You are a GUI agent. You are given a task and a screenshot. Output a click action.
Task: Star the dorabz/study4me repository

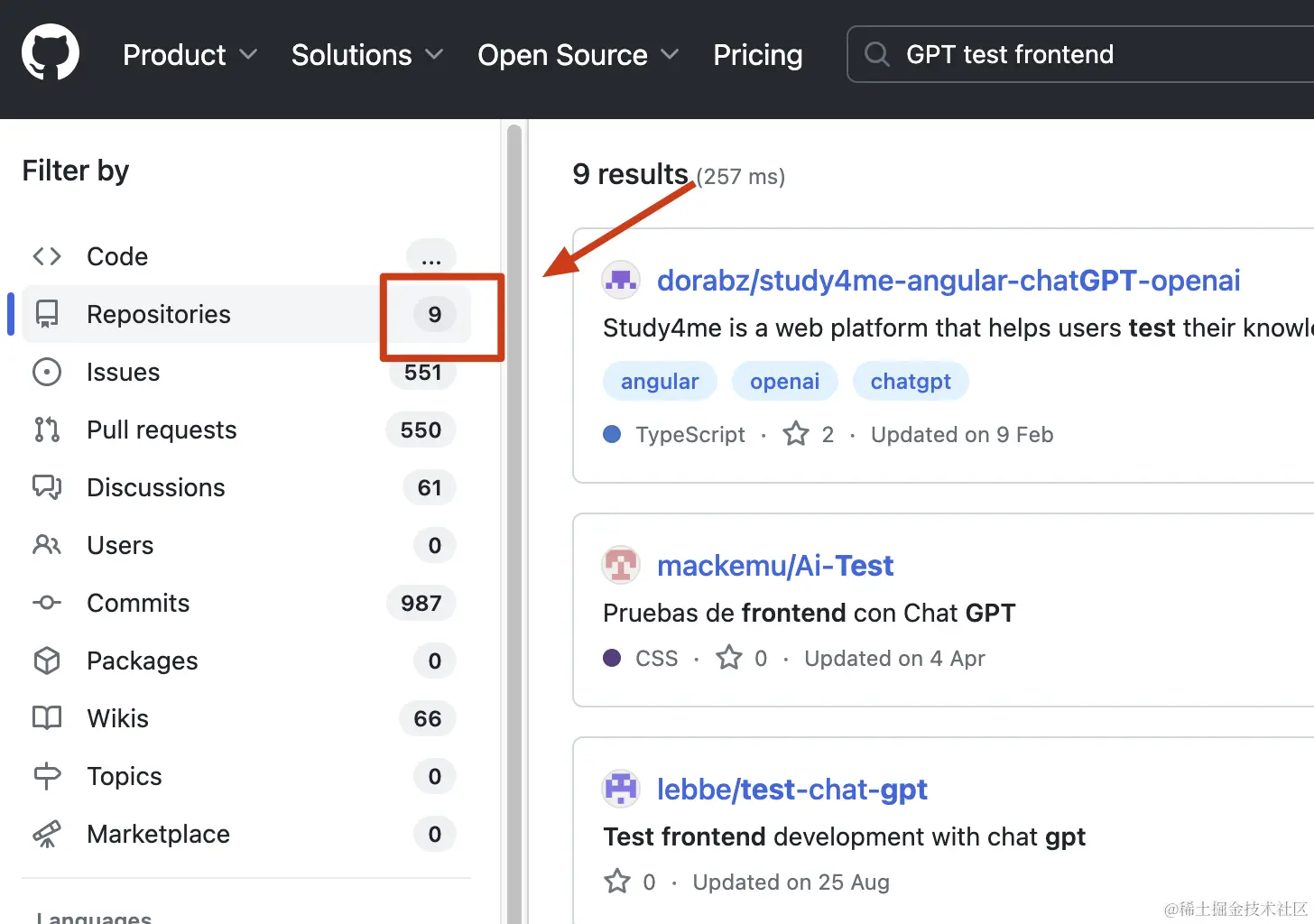coord(796,434)
